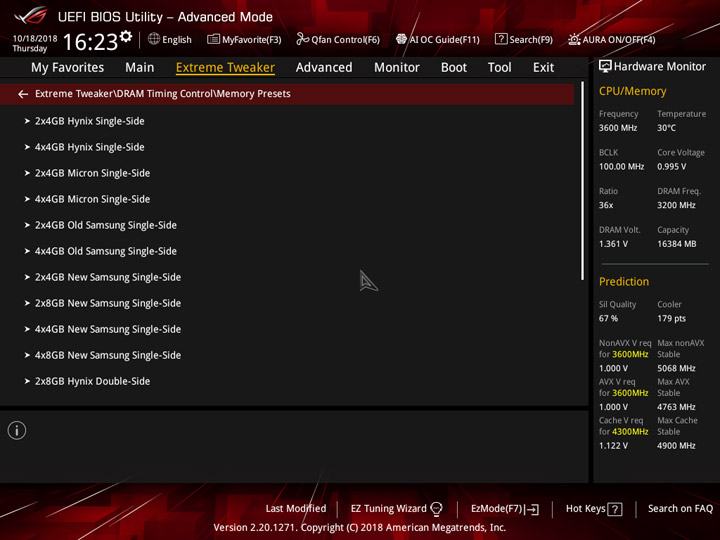The image size is (720, 540).
Task: Click BCLK value 100.00 MHz
Action: coord(621,167)
